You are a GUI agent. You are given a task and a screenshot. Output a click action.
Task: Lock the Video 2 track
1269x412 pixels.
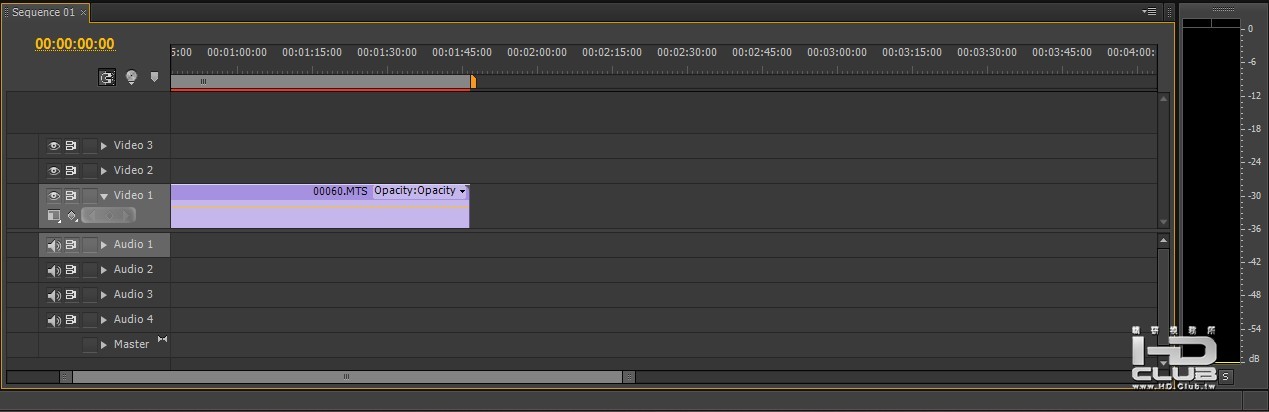[90, 170]
